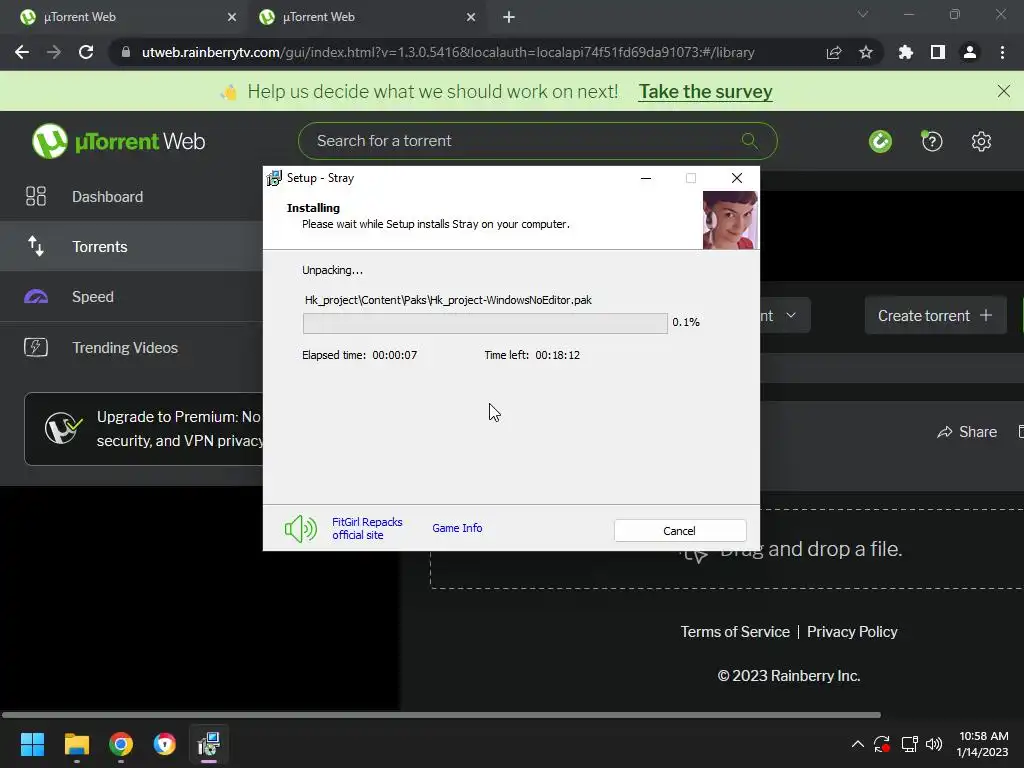Click the Dashboard grid icon
The image size is (1024, 768).
point(36,197)
